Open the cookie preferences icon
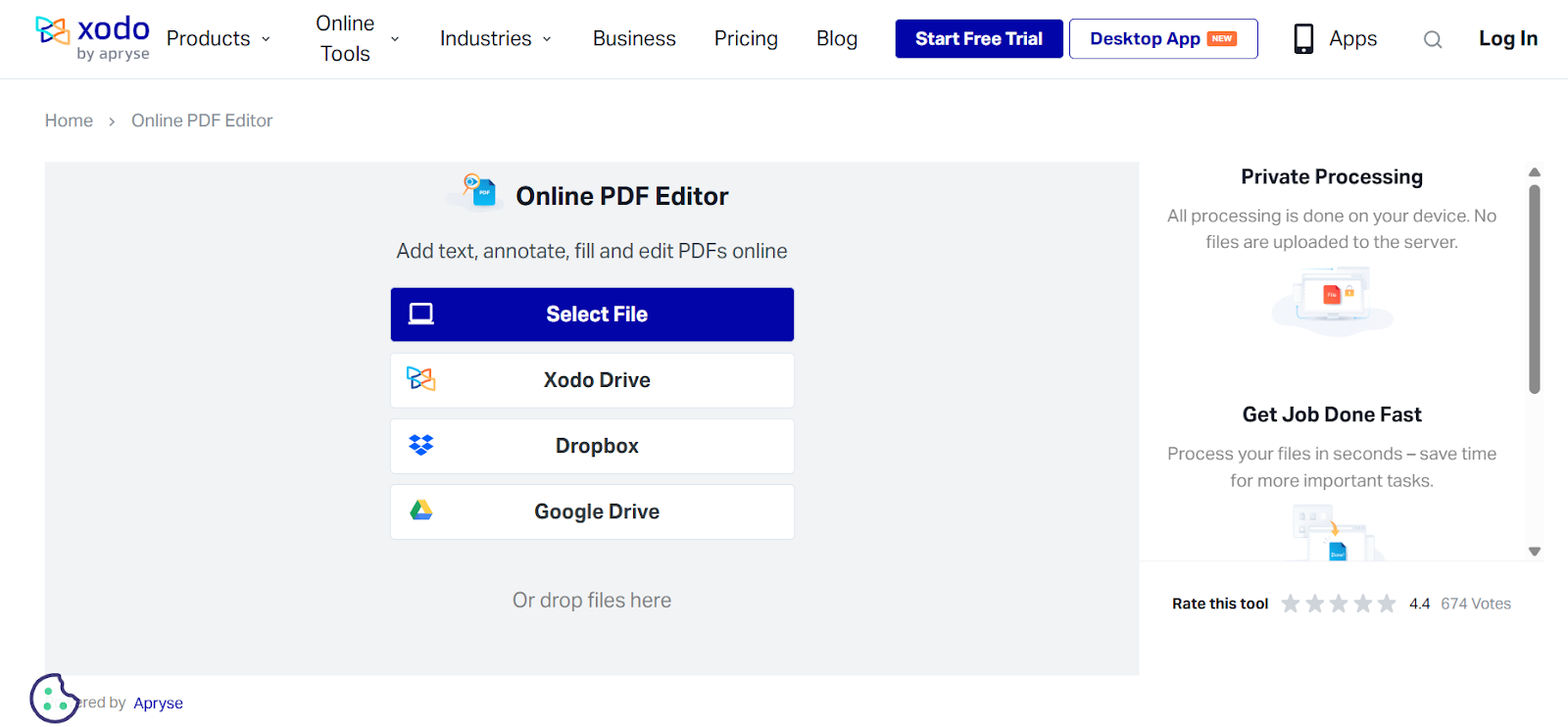1568x727 pixels. pos(53,698)
